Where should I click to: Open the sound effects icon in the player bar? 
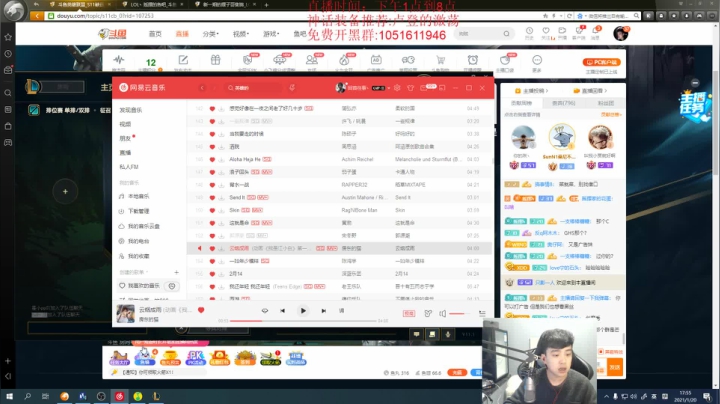pyautogui.click(x=428, y=313)
